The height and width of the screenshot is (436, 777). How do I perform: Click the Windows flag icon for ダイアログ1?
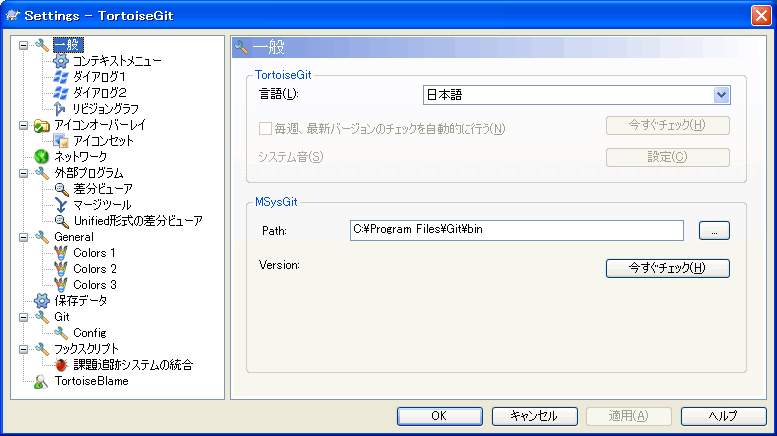coord(60,77)
